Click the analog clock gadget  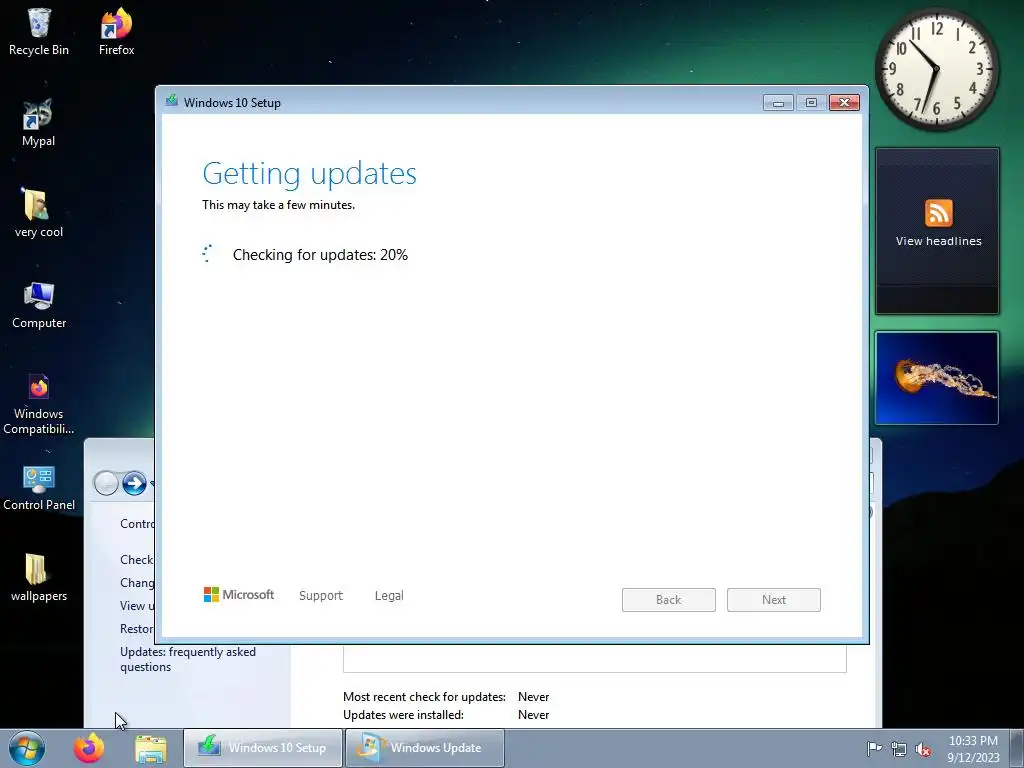click(x=936, y=69)
